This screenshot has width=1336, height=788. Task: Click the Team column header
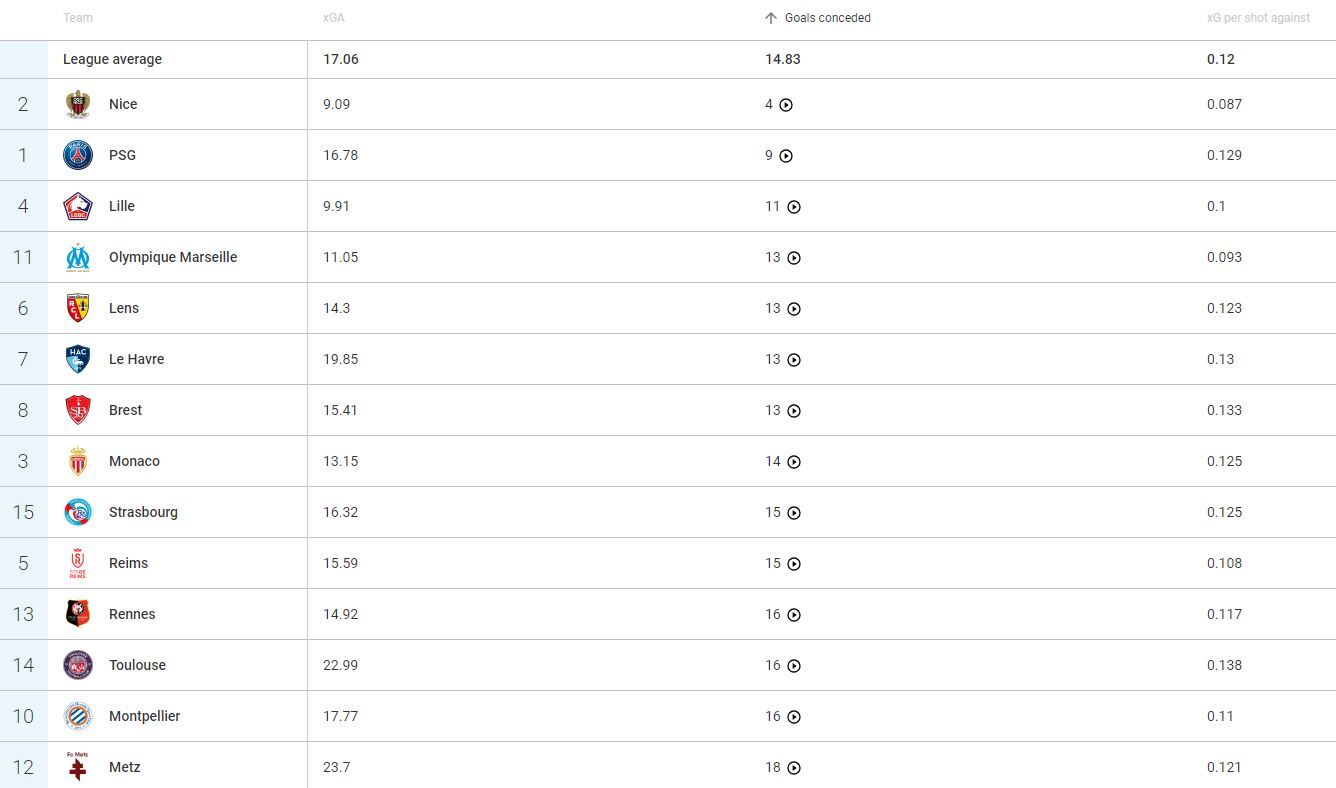[x=78, y=18]
